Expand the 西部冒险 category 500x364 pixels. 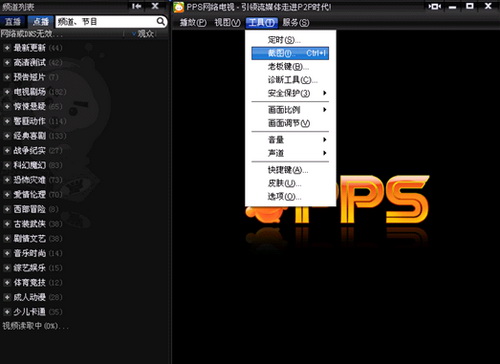click(x=6, y=209)
